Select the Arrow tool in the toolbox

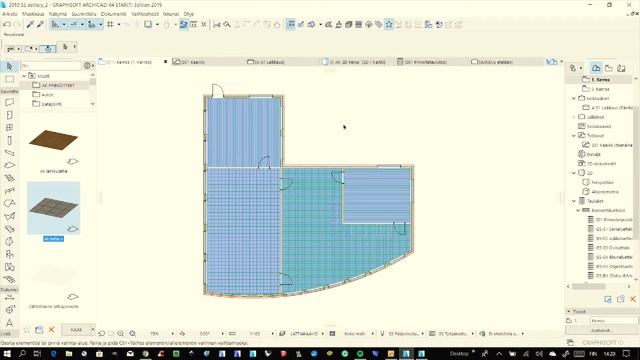(x=9, y=66)
